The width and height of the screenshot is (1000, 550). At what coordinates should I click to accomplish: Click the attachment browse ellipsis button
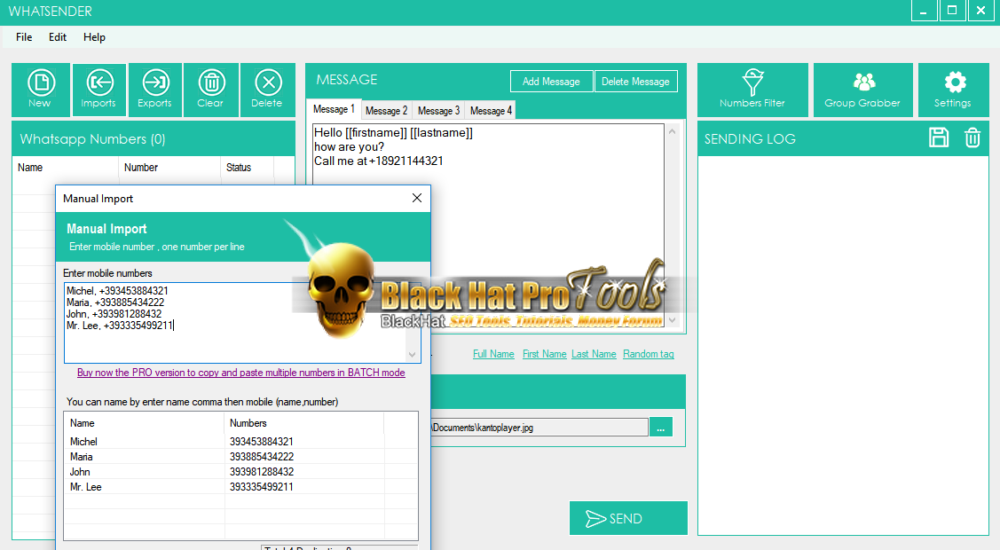[661, 427]
